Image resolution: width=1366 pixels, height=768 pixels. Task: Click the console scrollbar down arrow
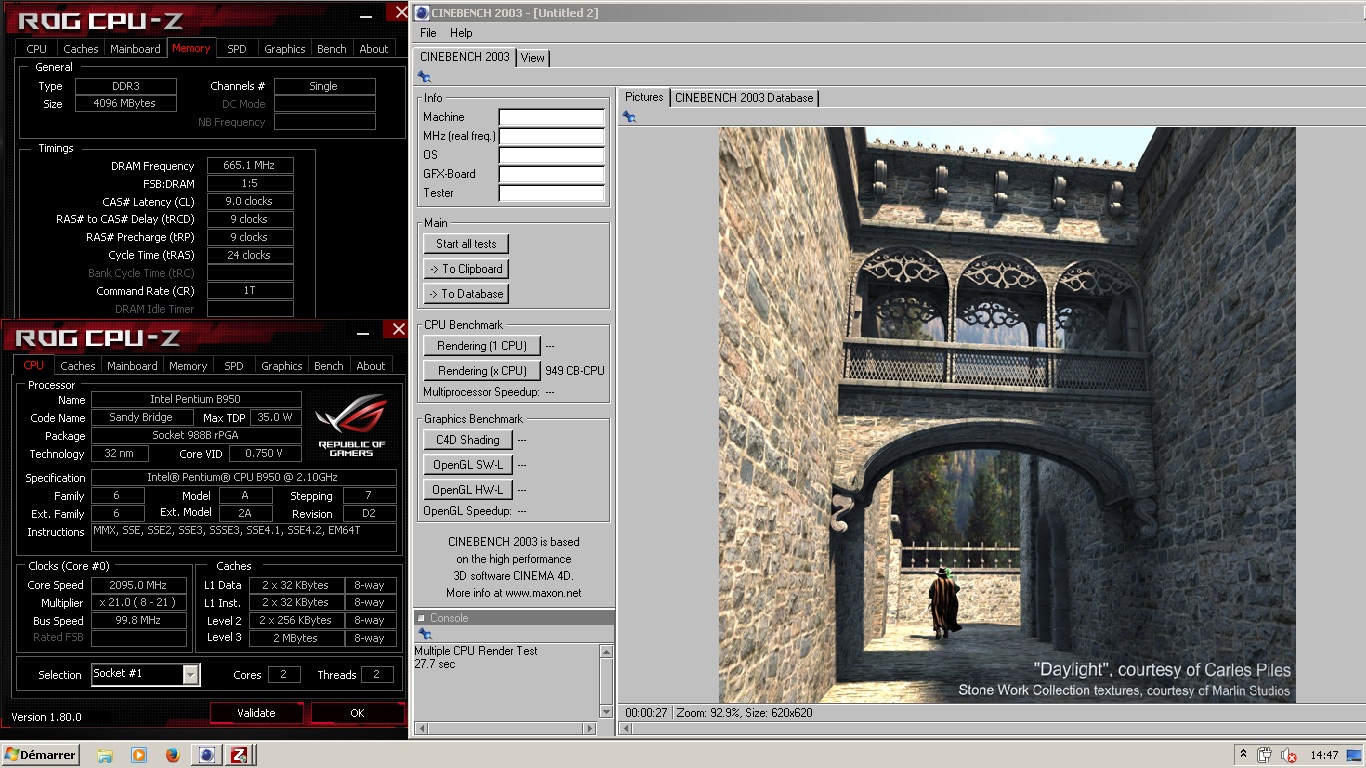(x=606, y=711)
